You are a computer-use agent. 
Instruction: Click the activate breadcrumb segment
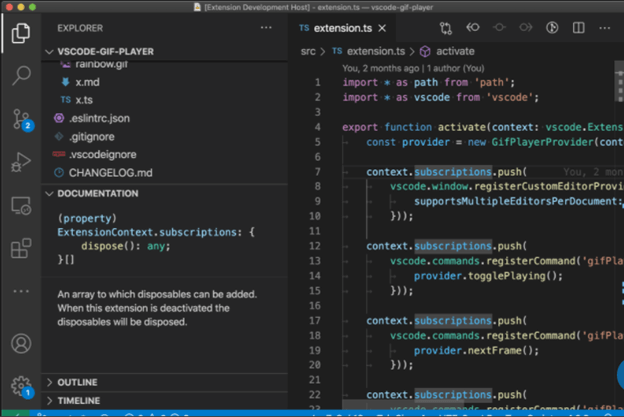(x=448, y=51)
